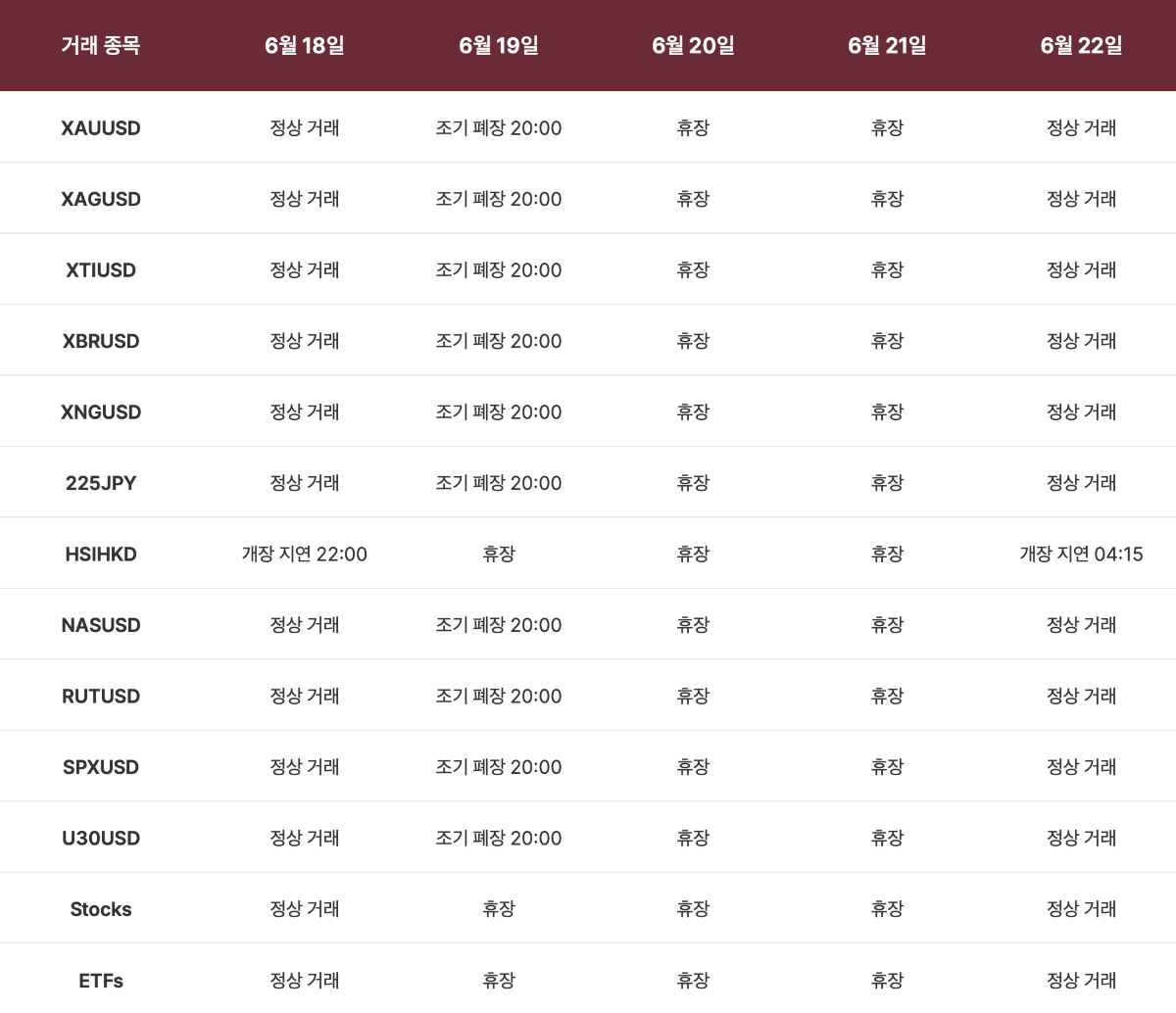Viewport: 1176px width, 1013px height.
Task: Click the XAGUSD row label
Action: [101, 199]
